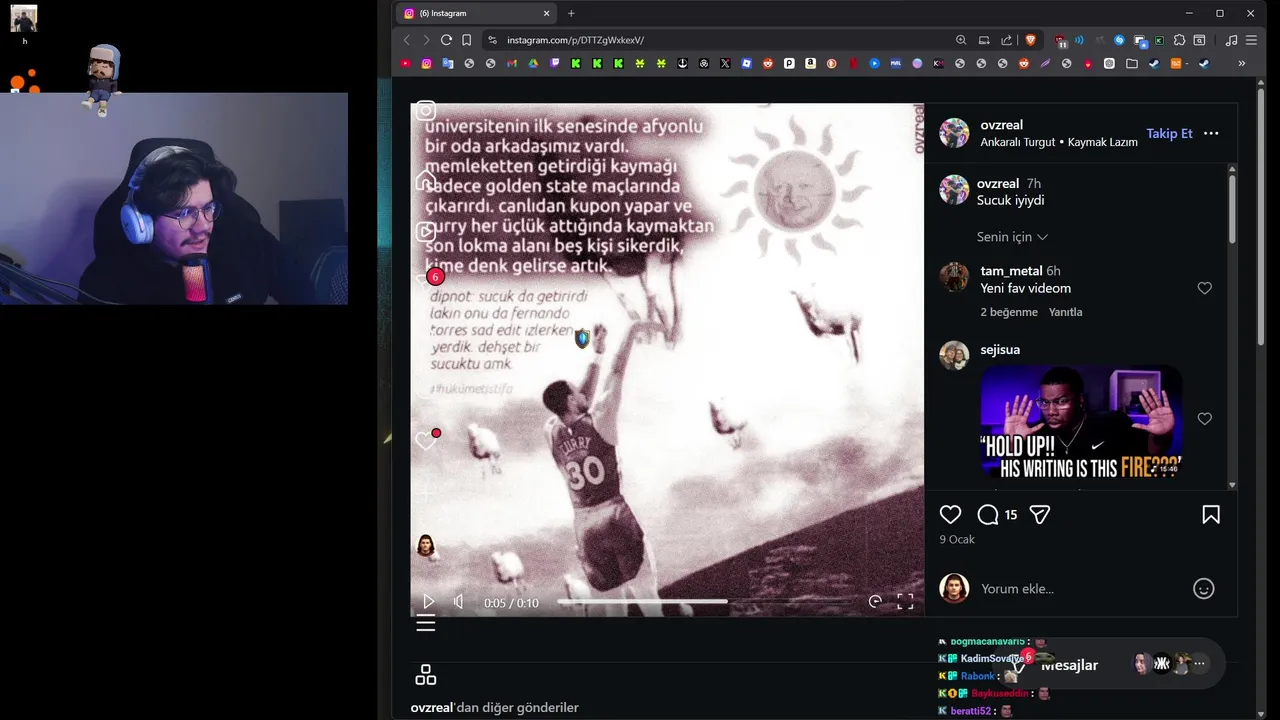
Task: Go forward in the browser
Action: coord(426,40)
